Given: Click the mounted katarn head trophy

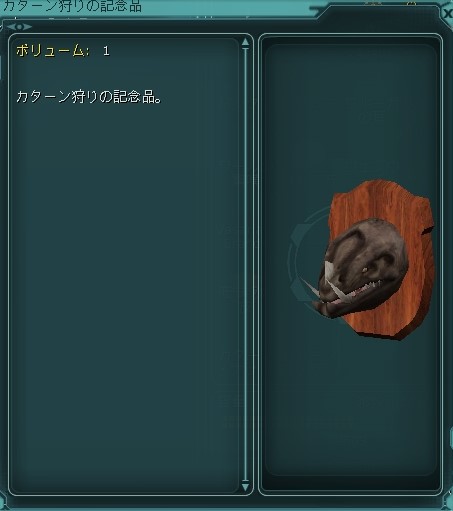Looking at the screenshot, I should (x=363, y=267).
